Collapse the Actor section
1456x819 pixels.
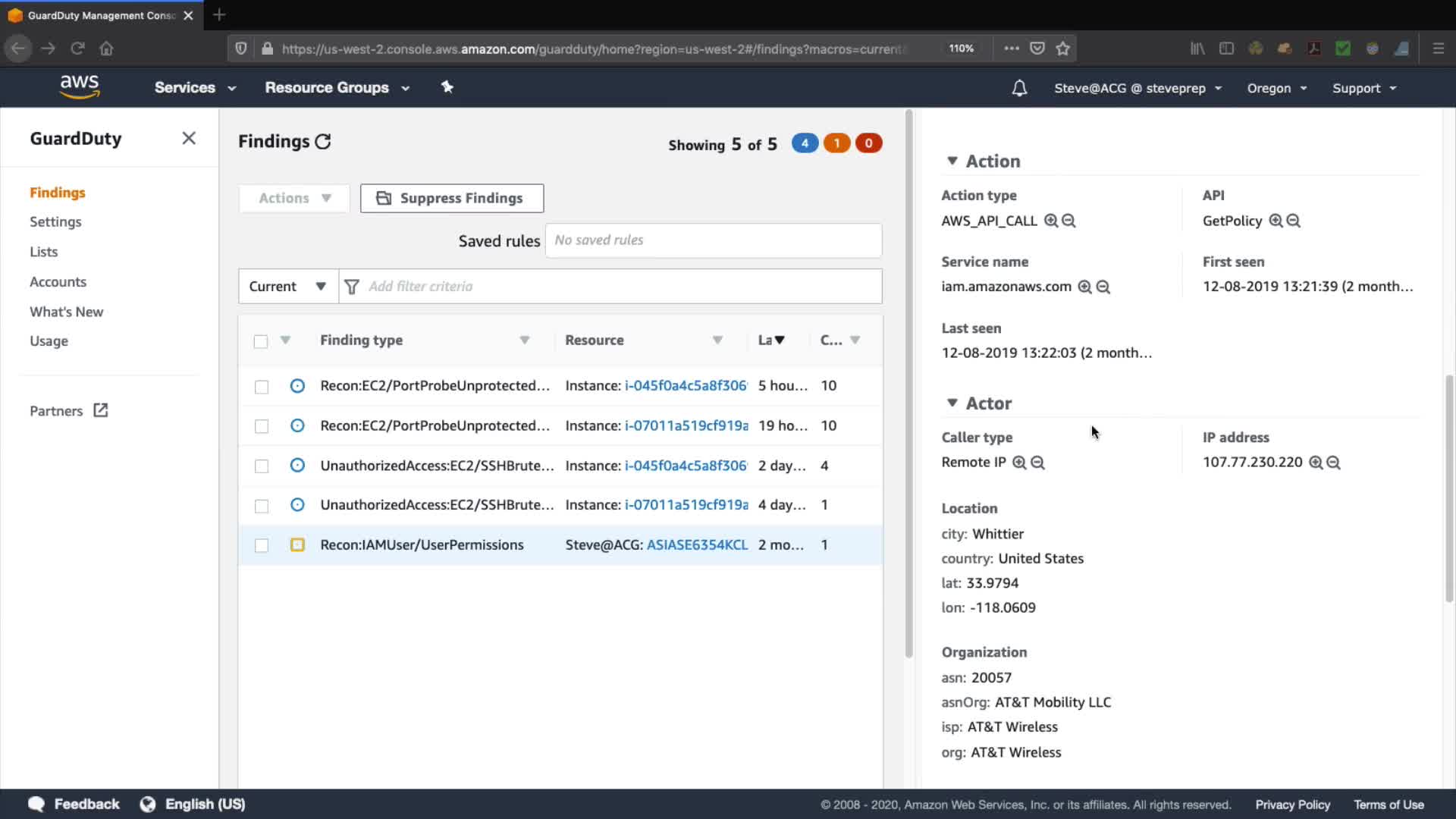952,403
